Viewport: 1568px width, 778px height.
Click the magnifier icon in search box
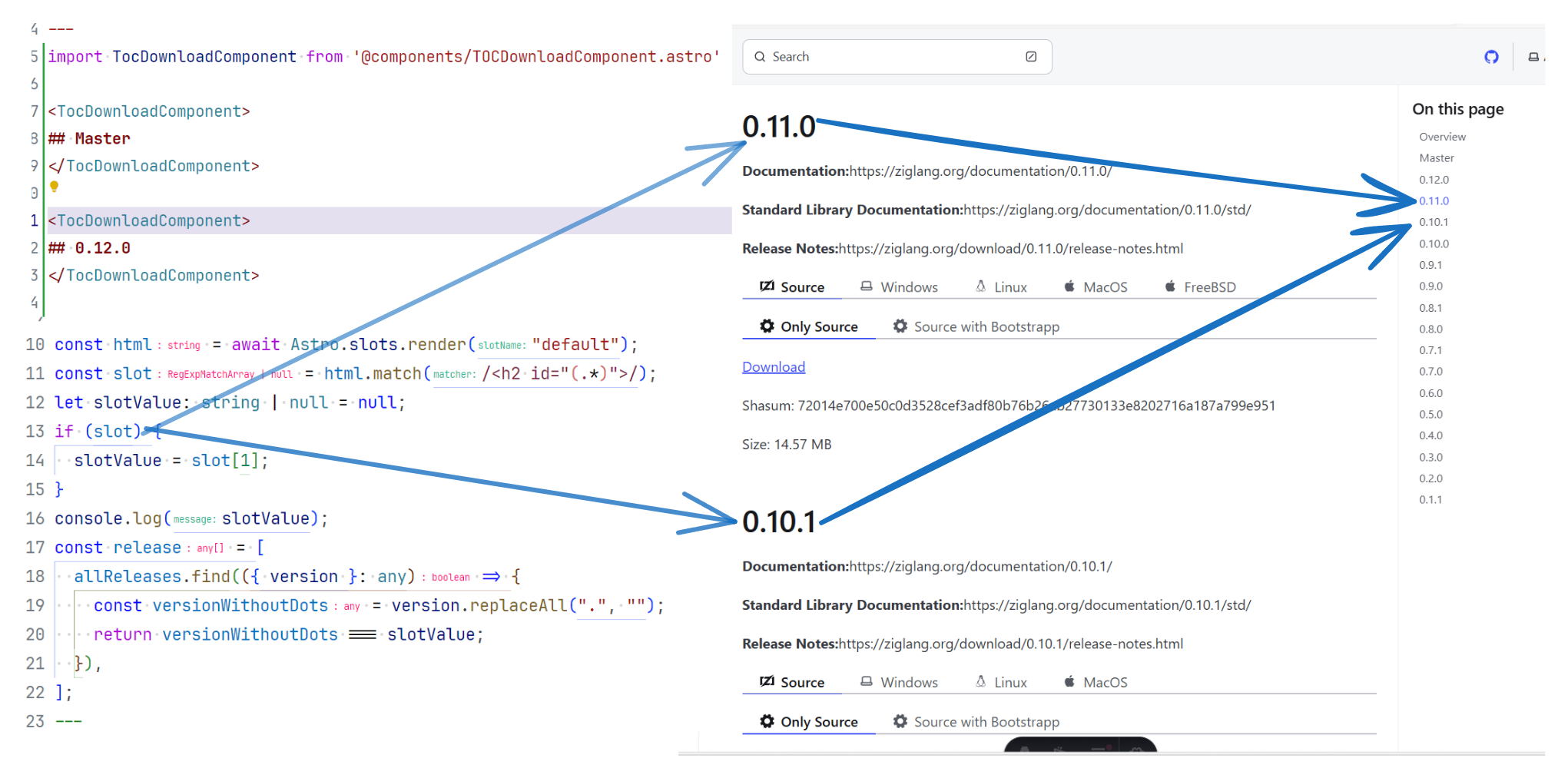(x=760, y=57)
